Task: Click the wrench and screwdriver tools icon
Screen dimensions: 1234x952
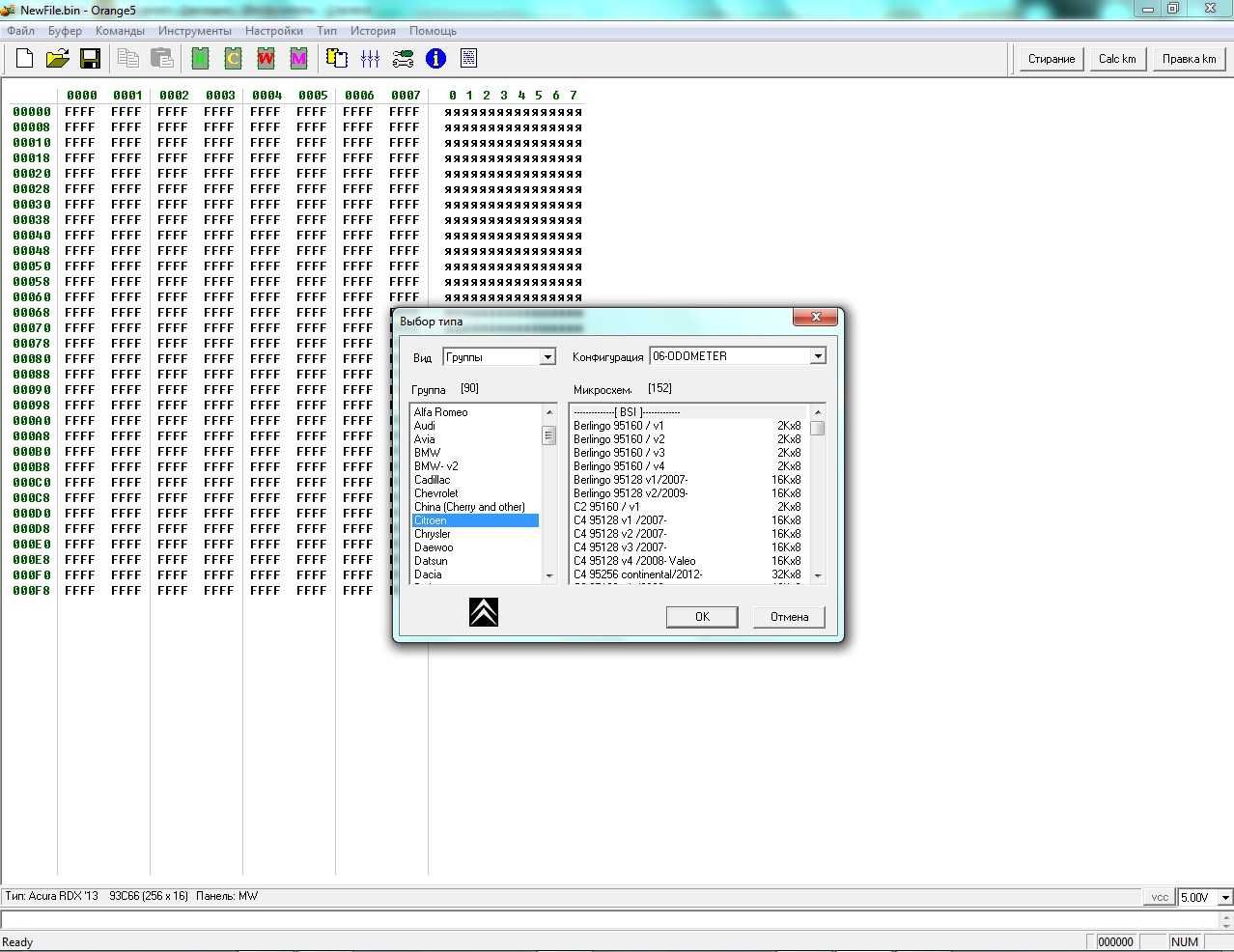Action: pyautogui.click(x=403, y=59)
